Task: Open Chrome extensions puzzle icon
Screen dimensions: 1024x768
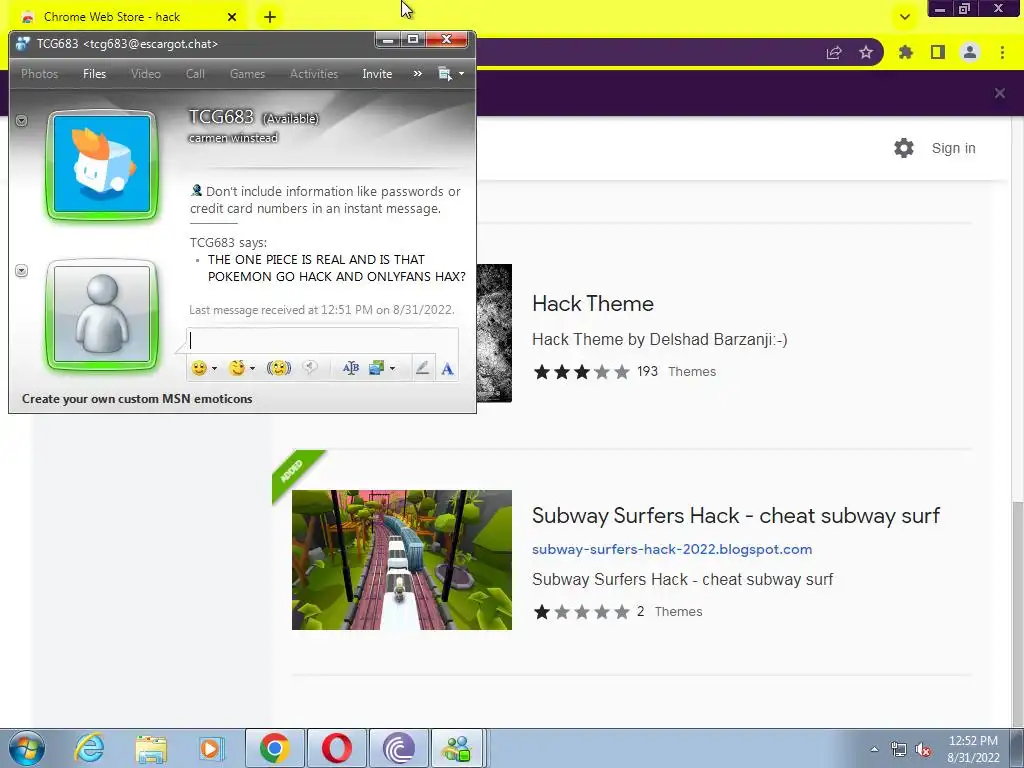Action: click(x=906, y=52)
